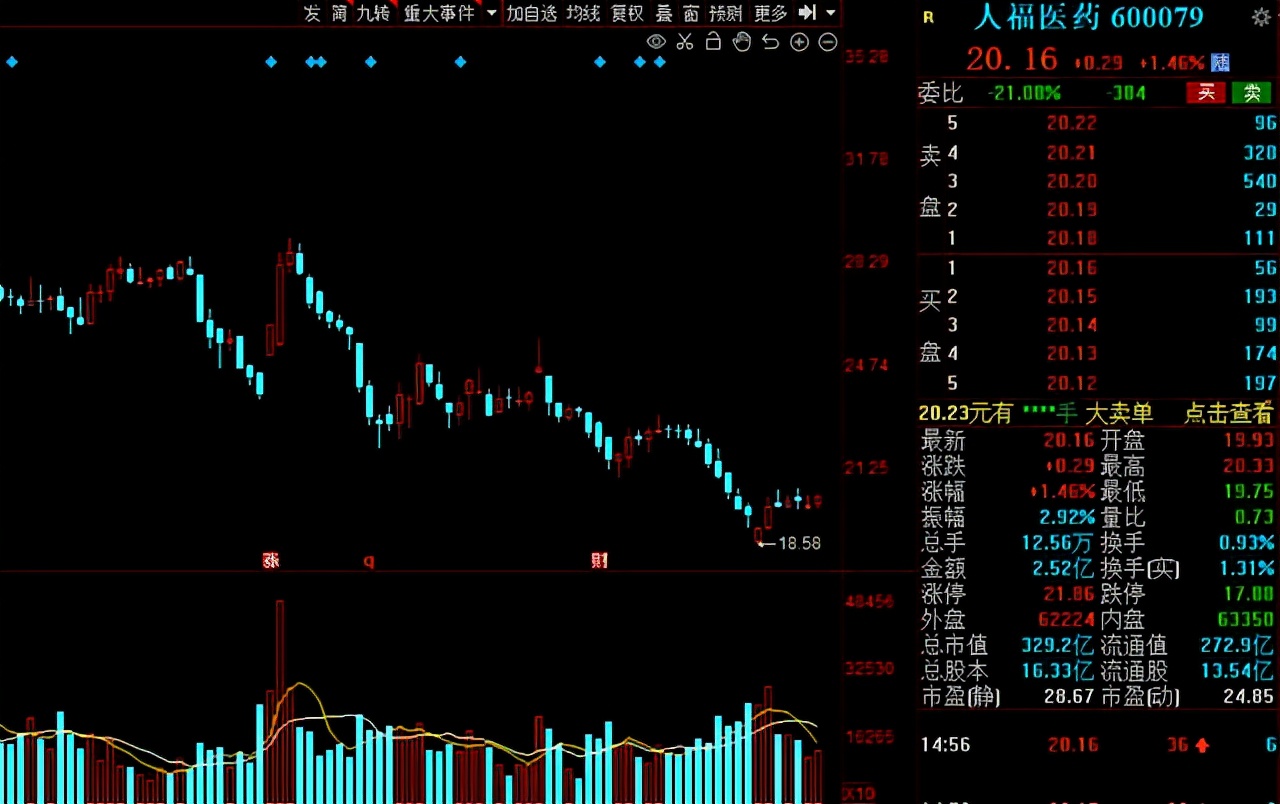Zoom out with the minus icon
The height and width of the screenshot is (804, 1280).
(x=828, y=41)
